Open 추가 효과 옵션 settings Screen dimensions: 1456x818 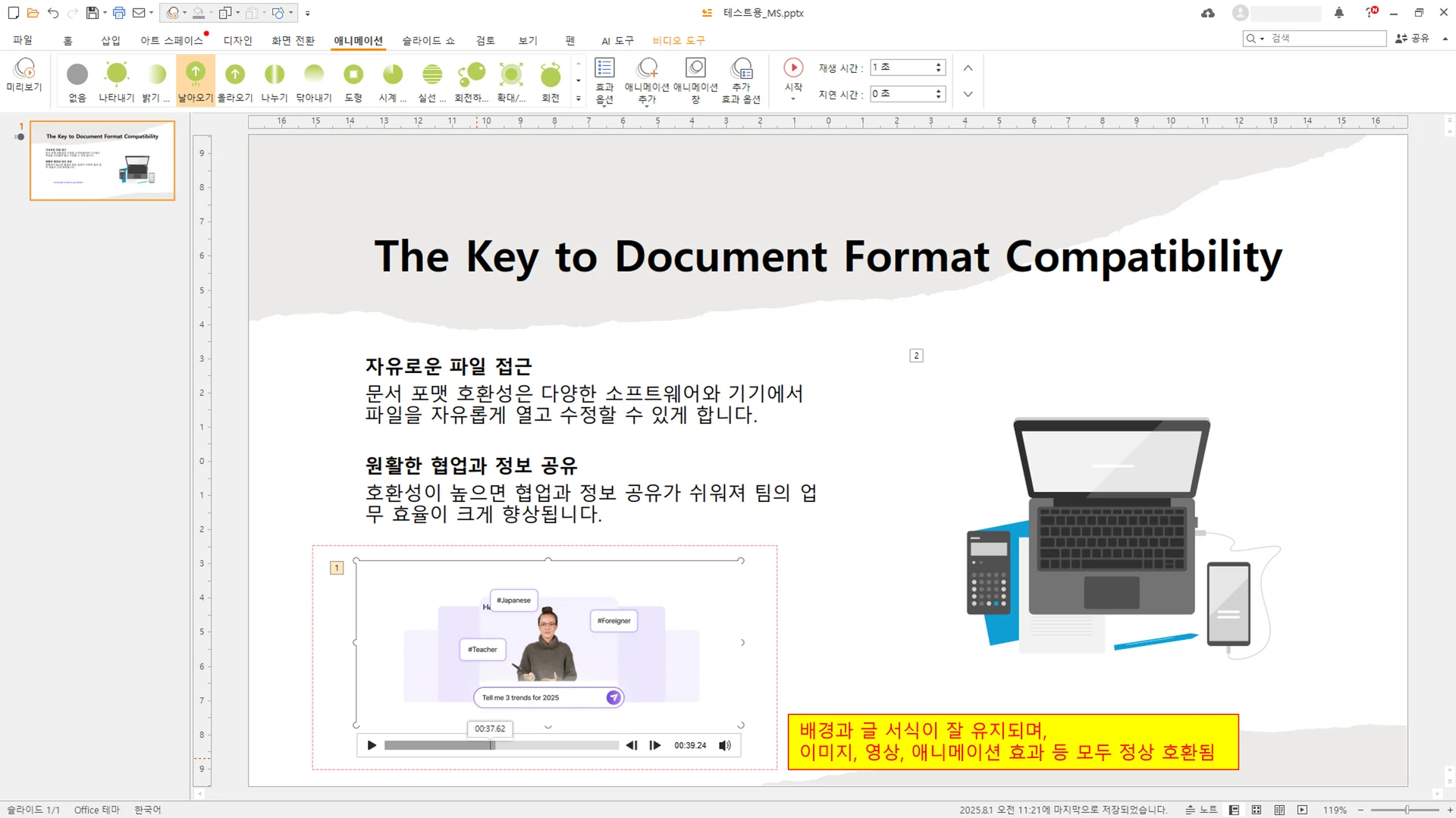(x=741, y=80)
